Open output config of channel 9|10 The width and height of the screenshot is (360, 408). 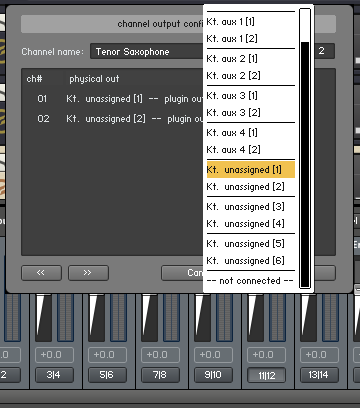[213, 375]
